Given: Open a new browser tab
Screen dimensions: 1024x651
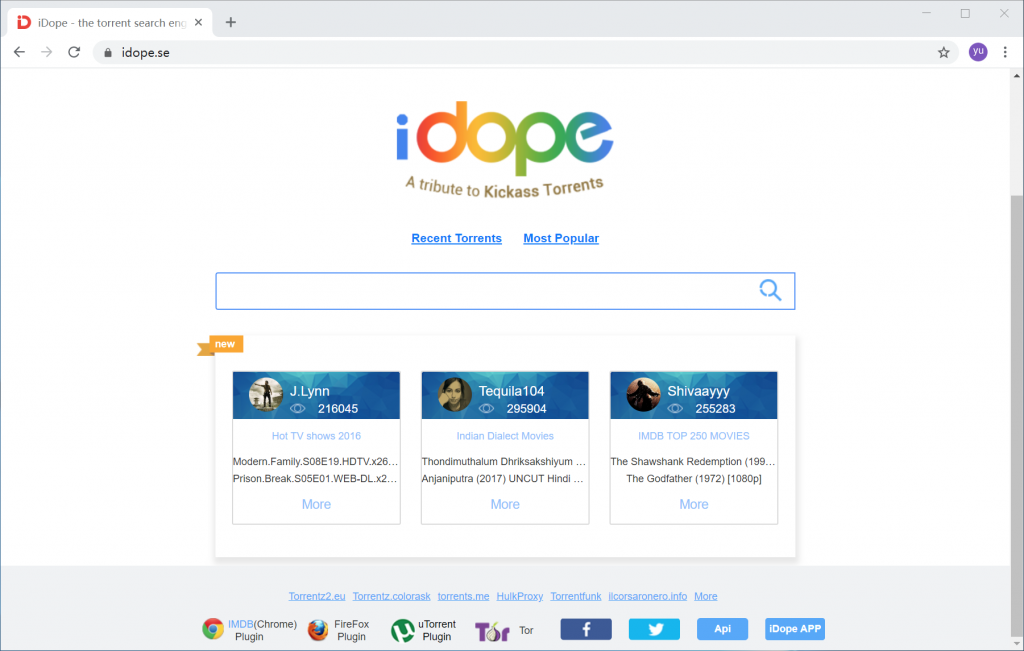Looking at the screenshot, I should coord(231,22).
